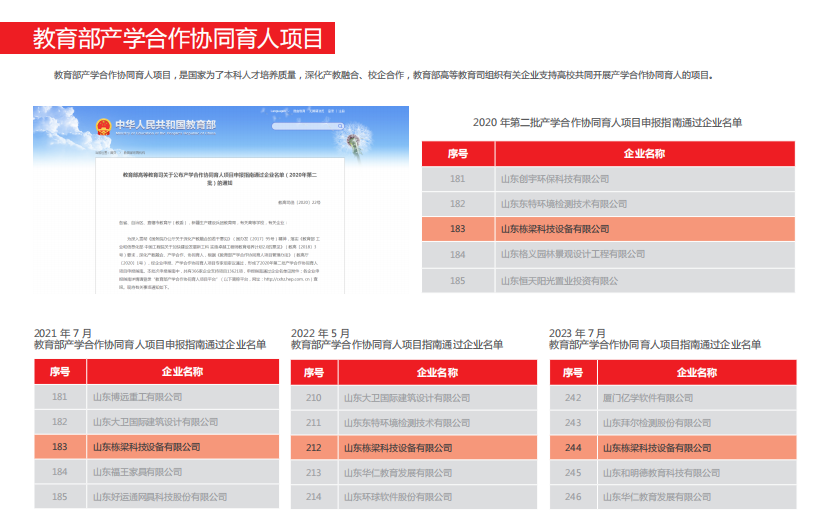This screenshot has height=522, width=831.
Task: Select the 2022 年 5 月 date heading
Action: 320,333
